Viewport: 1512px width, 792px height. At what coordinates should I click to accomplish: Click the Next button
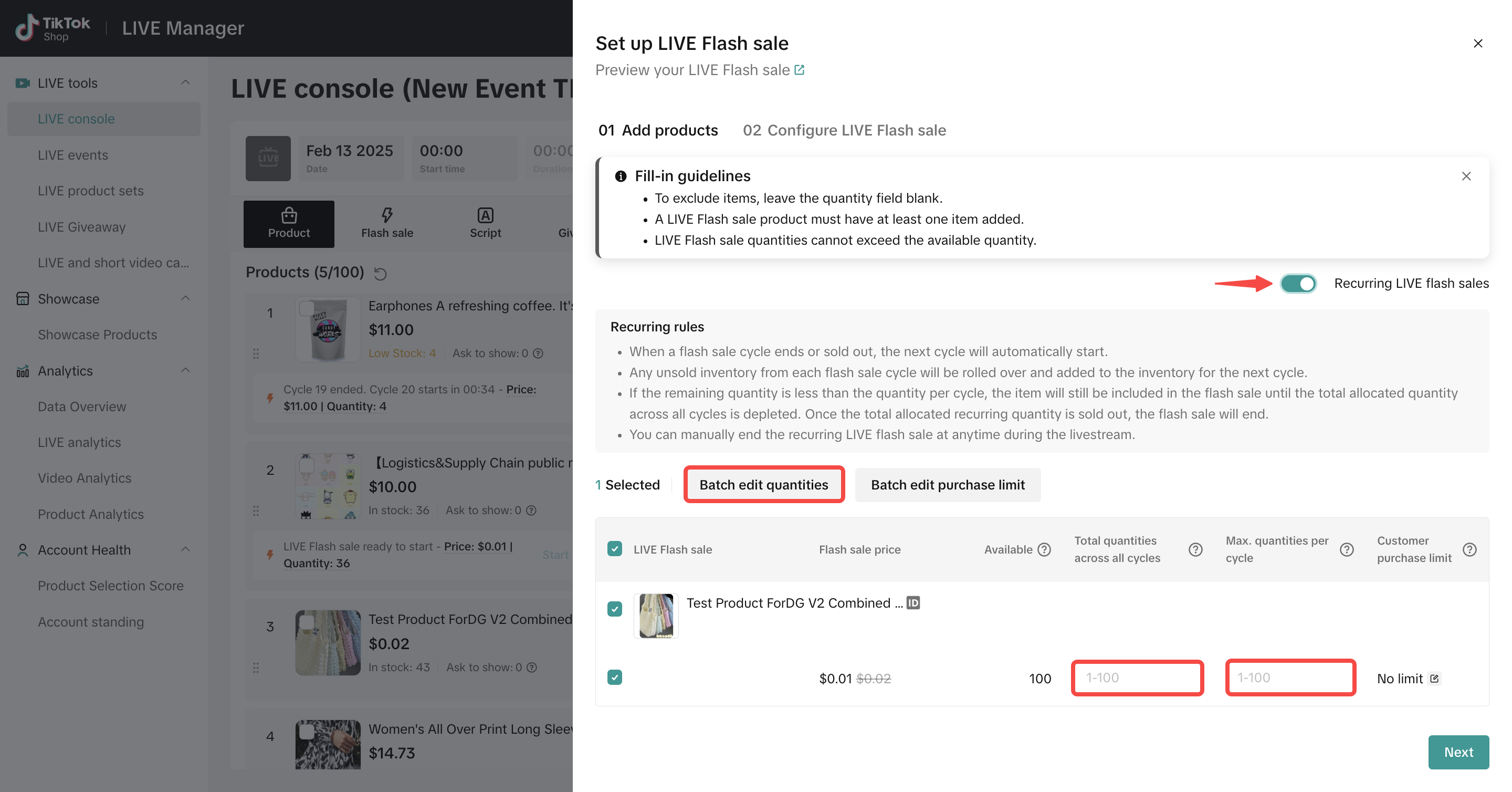coord(1458,752)
